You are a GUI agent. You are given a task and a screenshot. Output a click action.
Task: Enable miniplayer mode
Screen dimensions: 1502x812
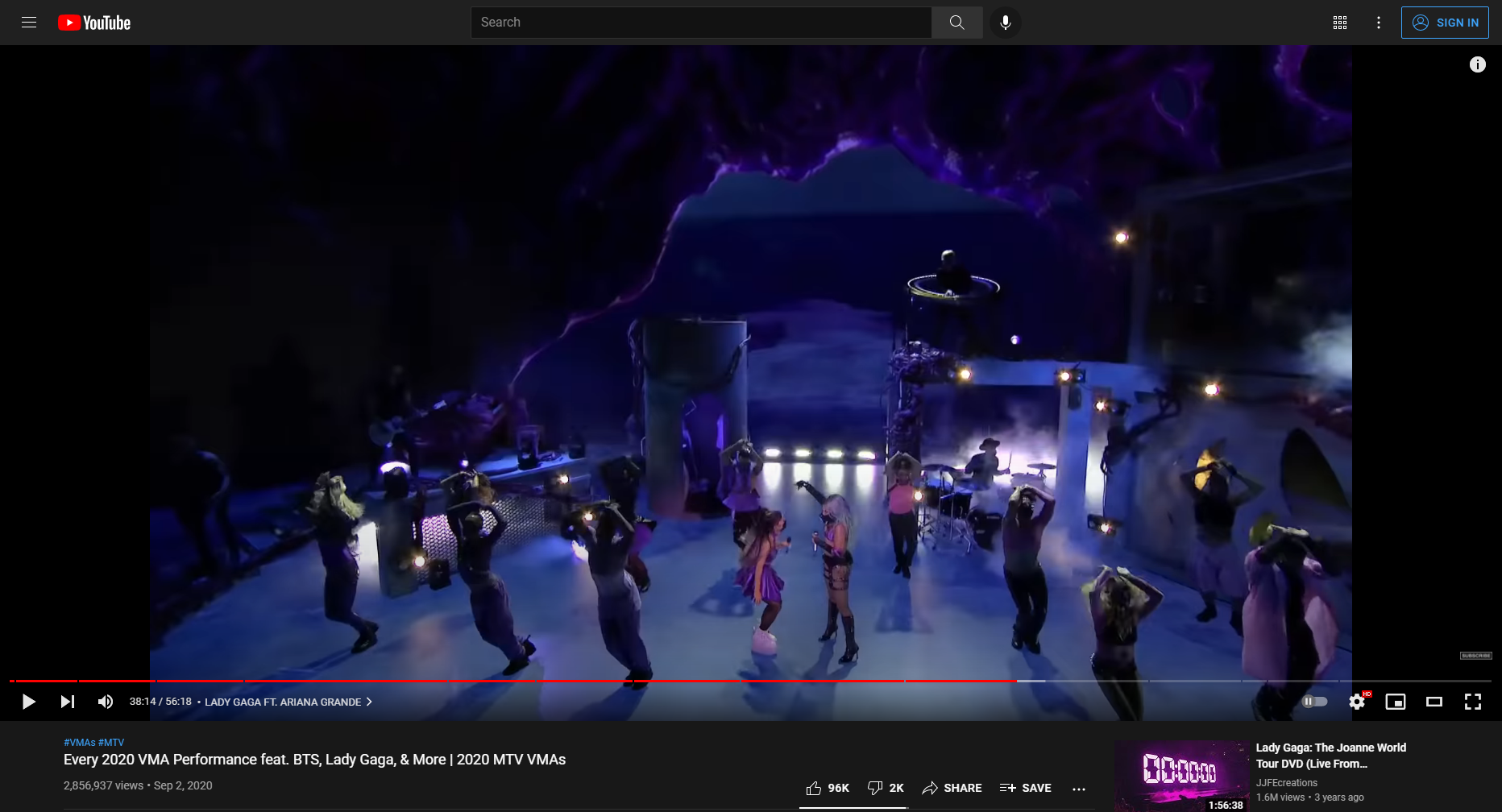click(1395, 702)
